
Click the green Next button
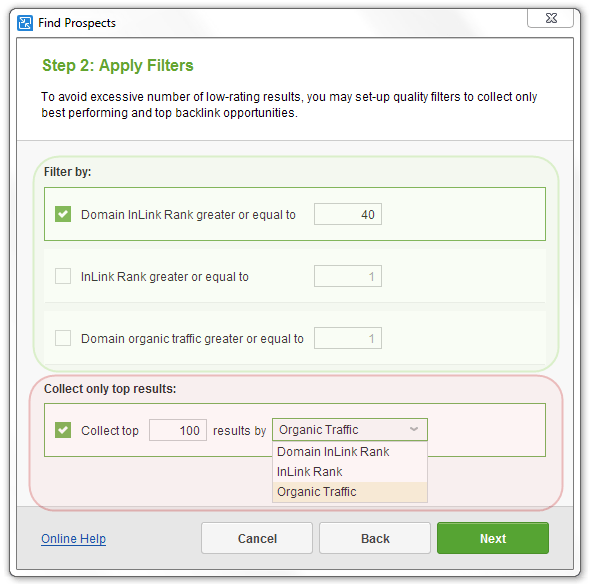point(493,538)
